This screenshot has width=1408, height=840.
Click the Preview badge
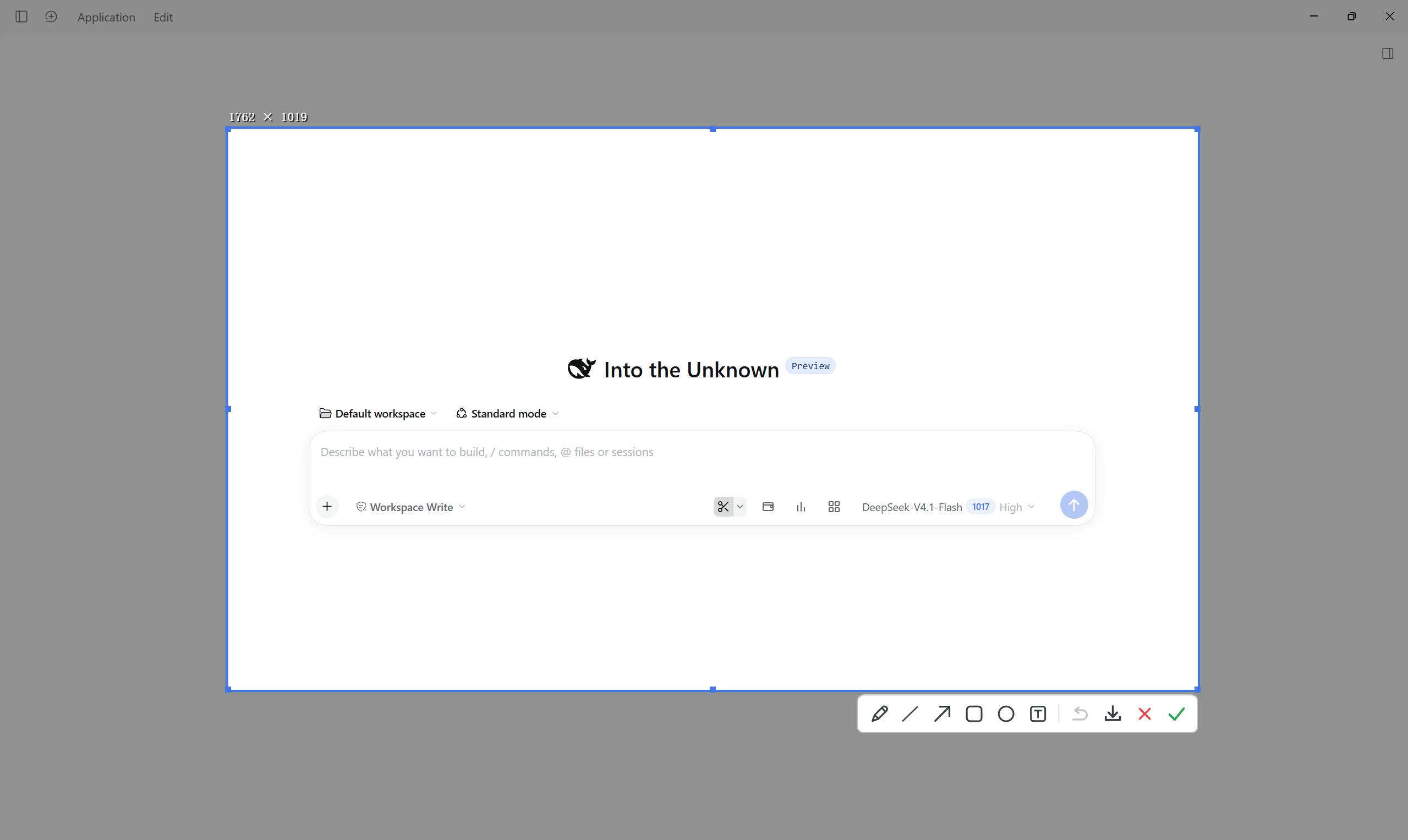[810, 366]
